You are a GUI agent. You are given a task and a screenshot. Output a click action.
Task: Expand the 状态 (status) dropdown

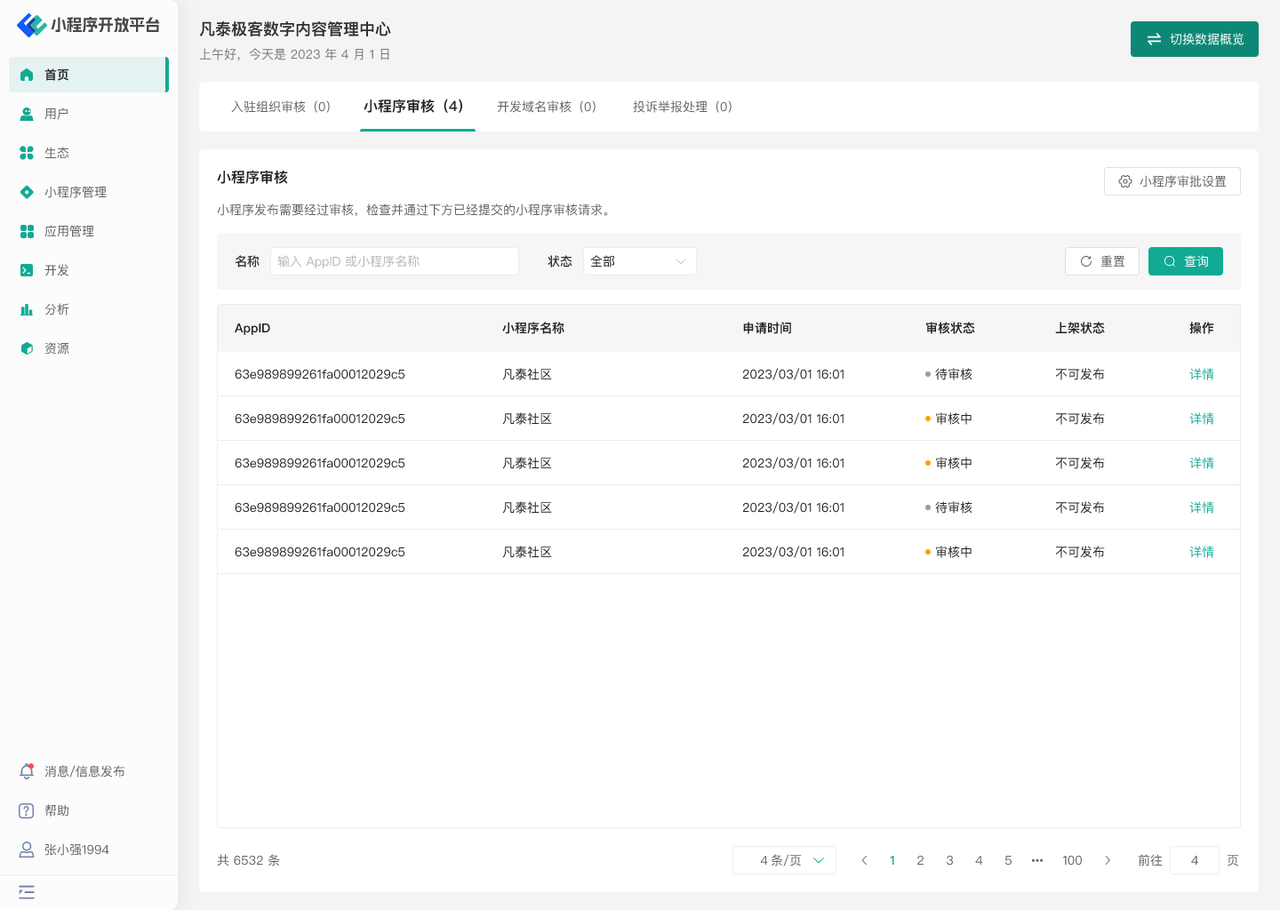tap(639, 261)
